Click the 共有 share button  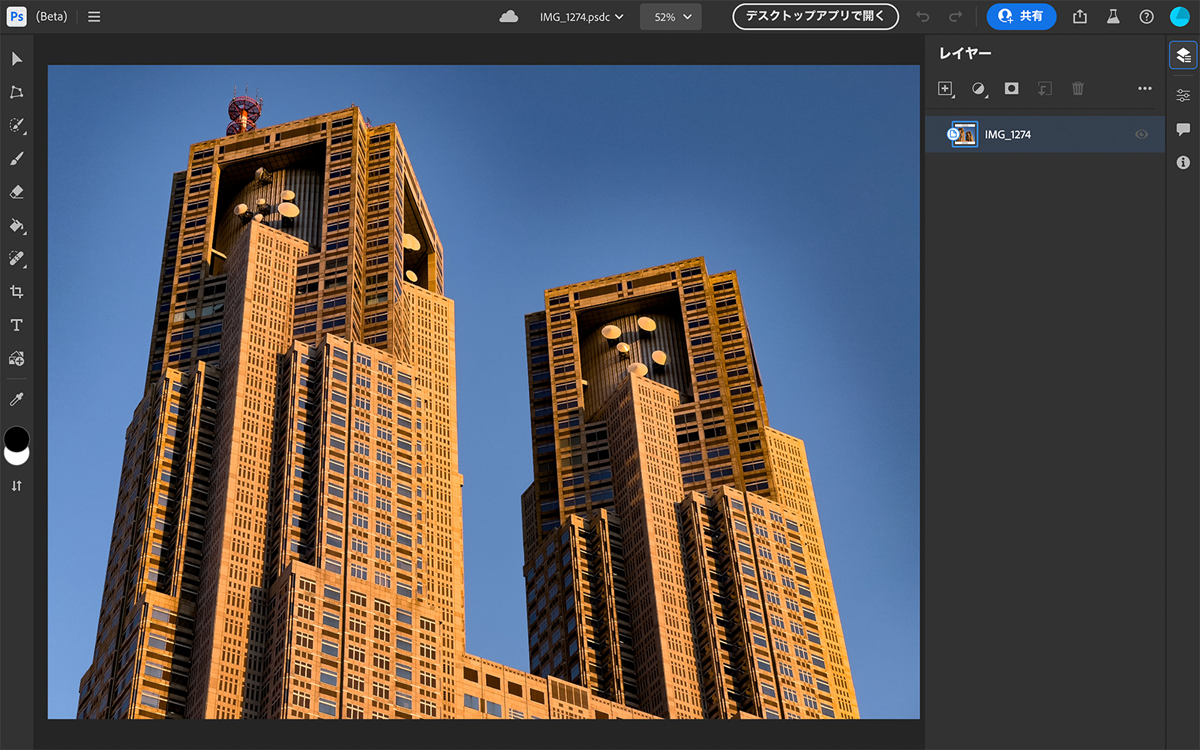click(1021, 17)
